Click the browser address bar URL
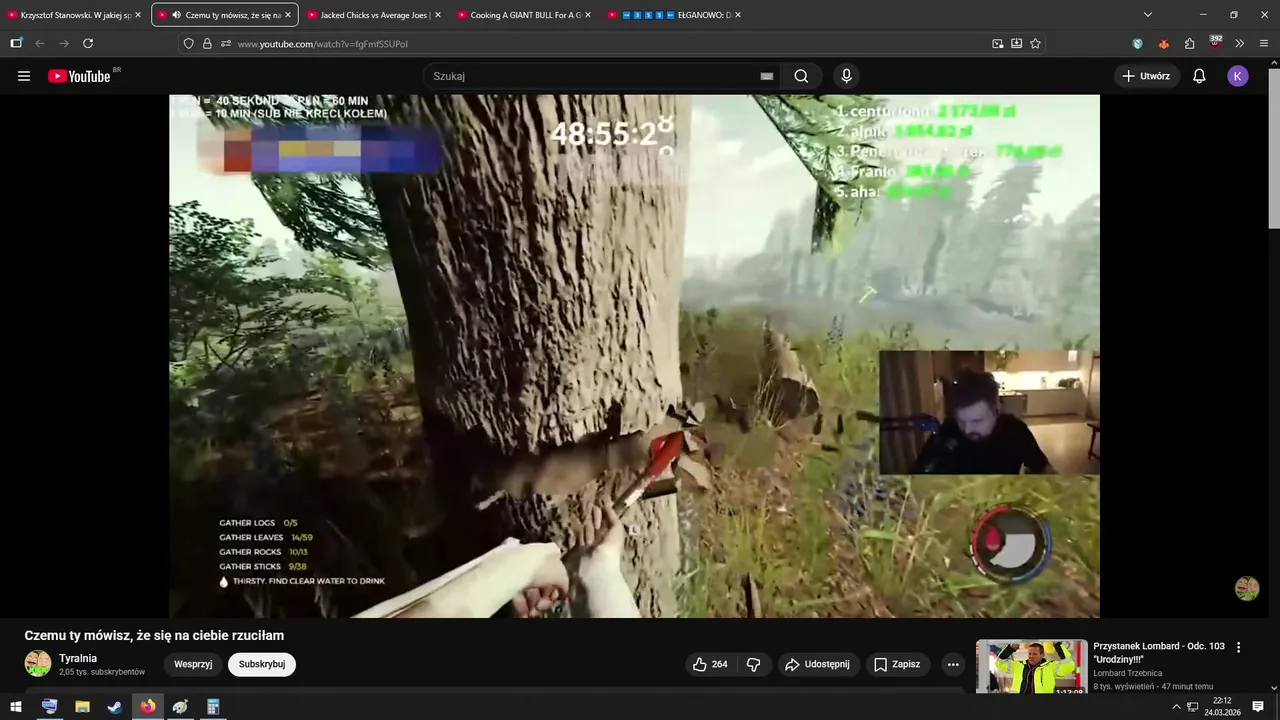The image size is (1280, 720). click(x=322, y=44)
